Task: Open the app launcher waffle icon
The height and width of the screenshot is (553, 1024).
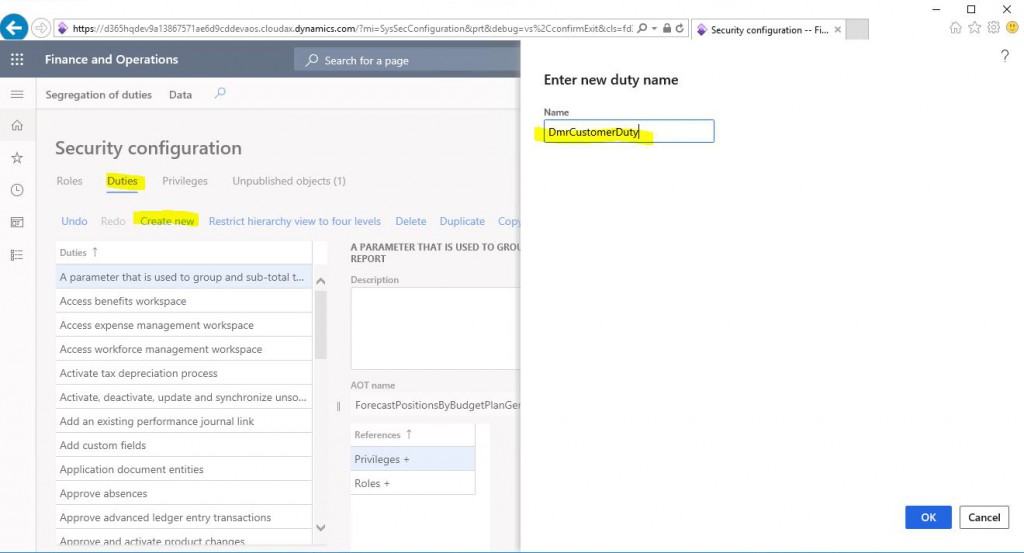Action: point(17,60)
